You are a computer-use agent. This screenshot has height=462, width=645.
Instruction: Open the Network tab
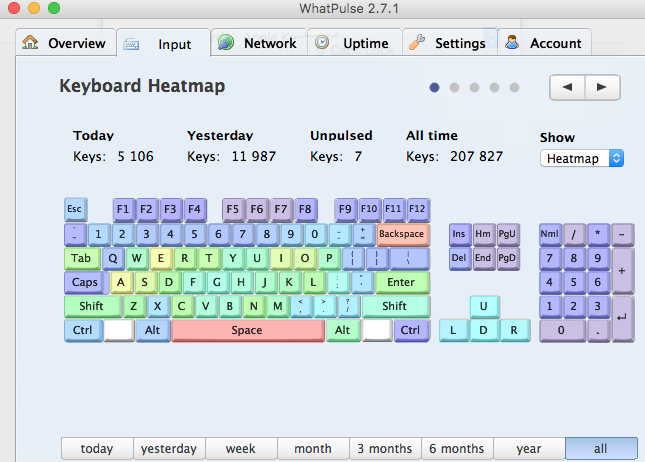tap(259, 43)
